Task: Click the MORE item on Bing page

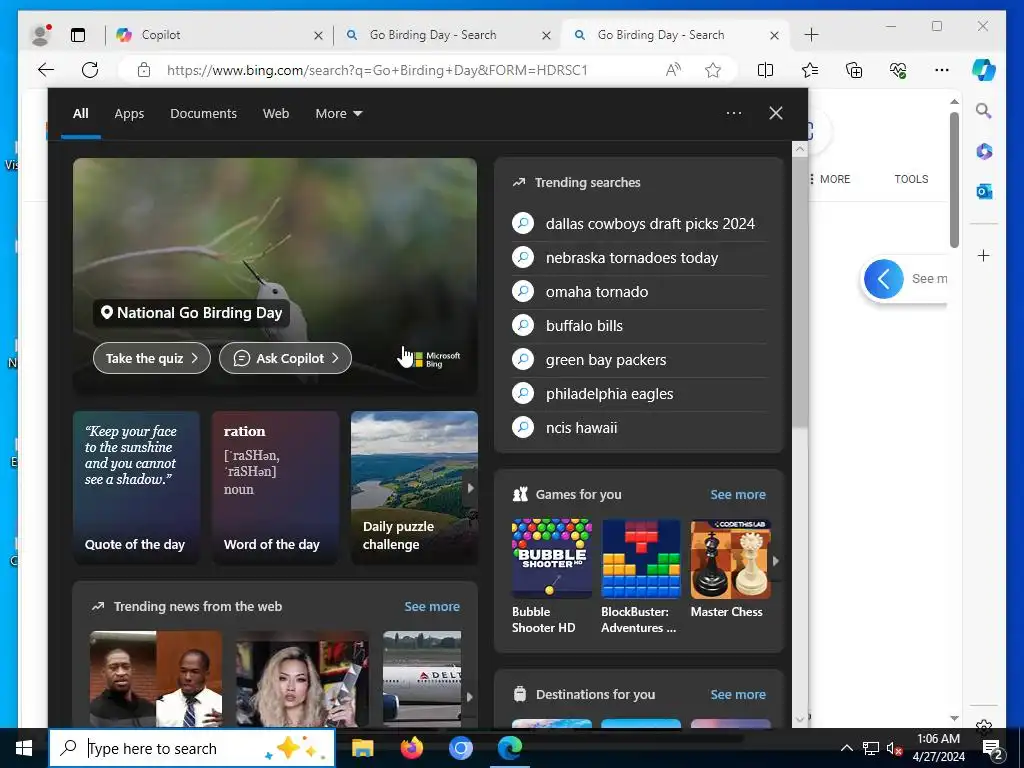Action: (x=829, y=179)
